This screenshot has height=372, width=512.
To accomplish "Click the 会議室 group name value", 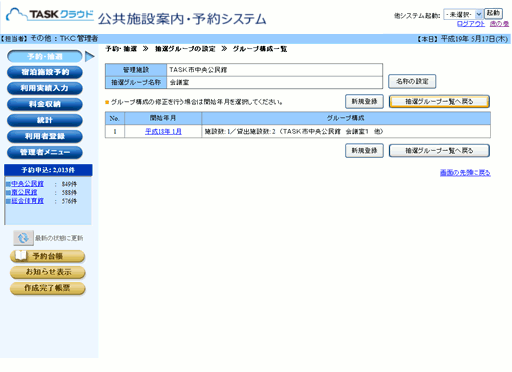I will tap(179, 82).
